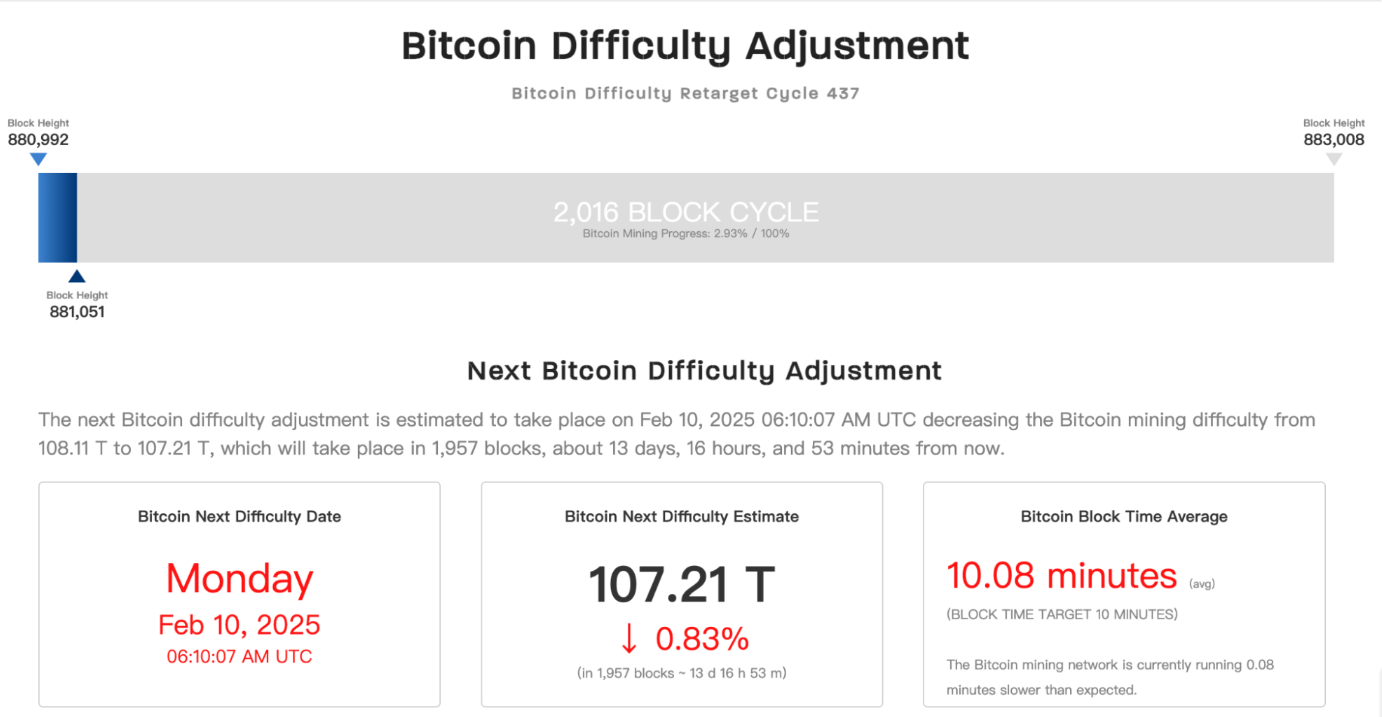Click the "107.21 T" difficulty estimate value
The image size is (1382, 717).
(x=681, y=584)
